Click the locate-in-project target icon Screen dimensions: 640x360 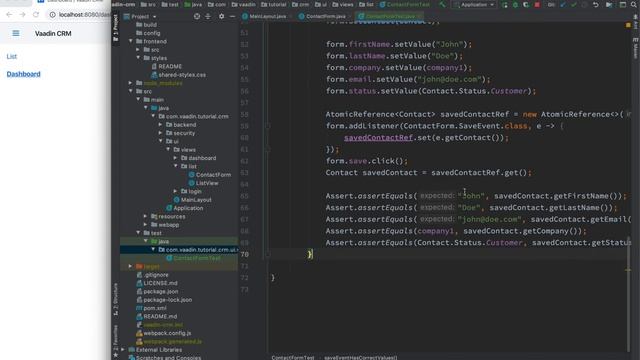197,17
